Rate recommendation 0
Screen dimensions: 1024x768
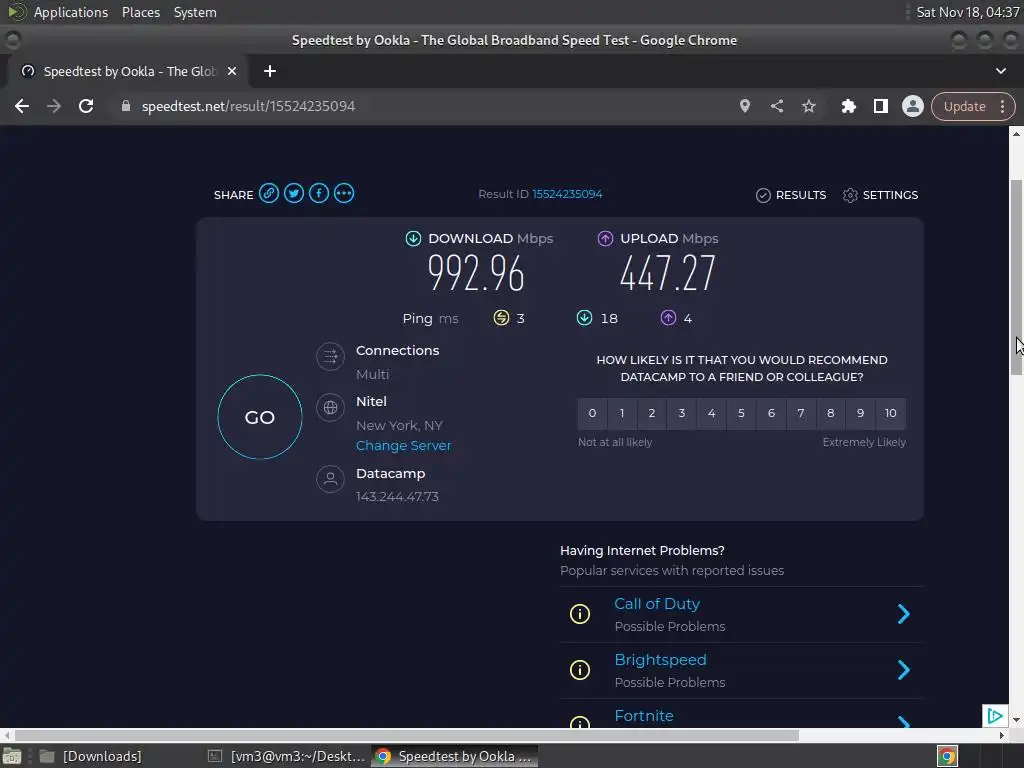tap(592, 413)
